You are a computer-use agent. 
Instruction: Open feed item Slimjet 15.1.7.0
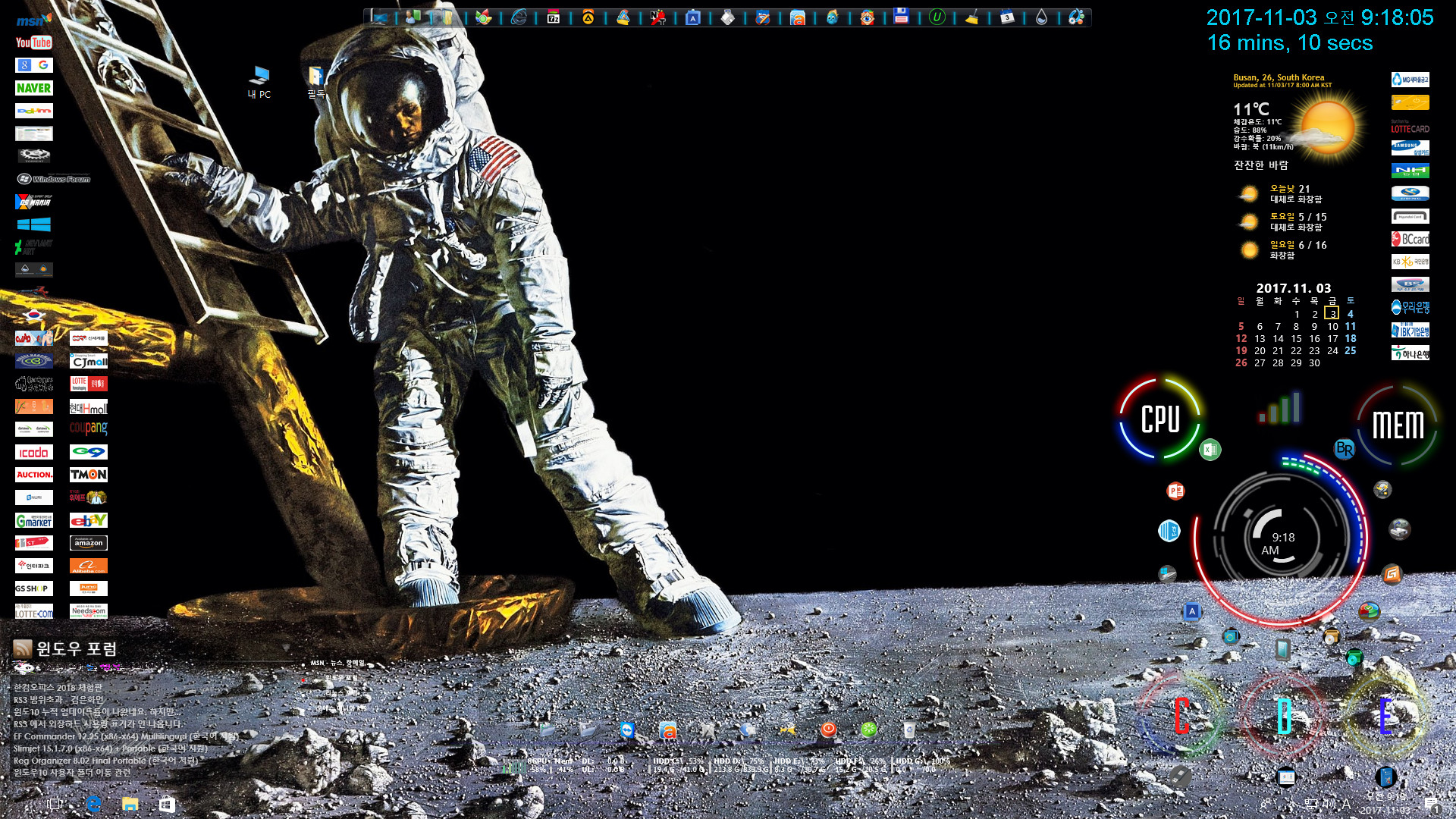[x=111, y=748]
